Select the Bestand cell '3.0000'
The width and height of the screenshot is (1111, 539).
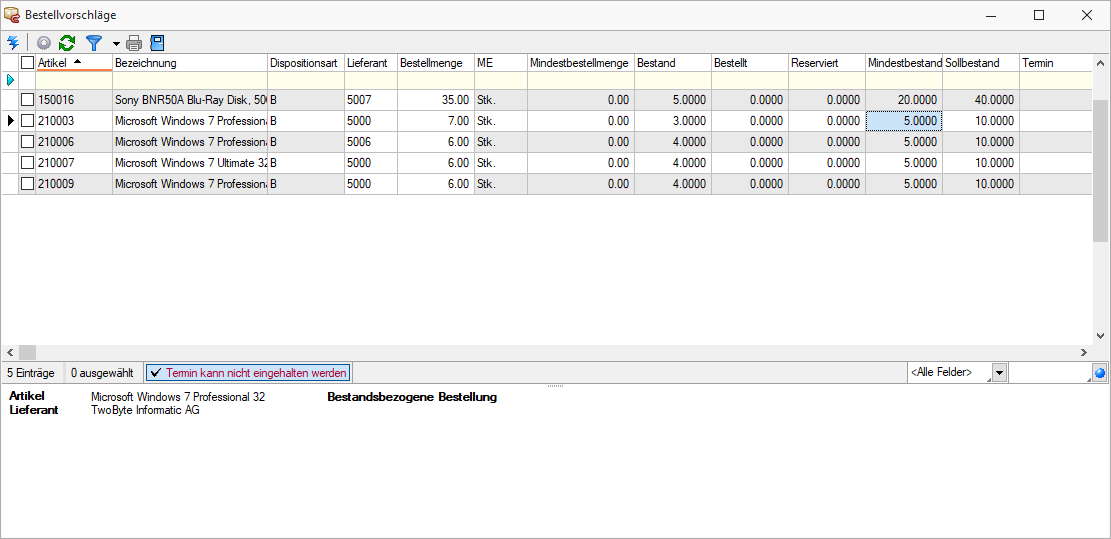pos(672,121)
